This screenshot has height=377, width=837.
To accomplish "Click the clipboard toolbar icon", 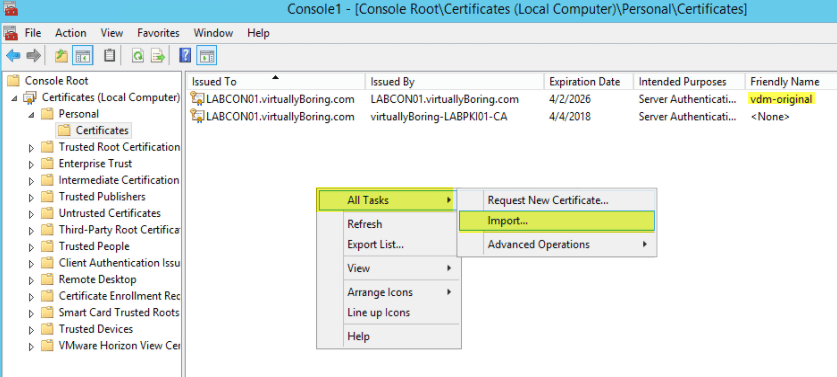I will [109, 55].
